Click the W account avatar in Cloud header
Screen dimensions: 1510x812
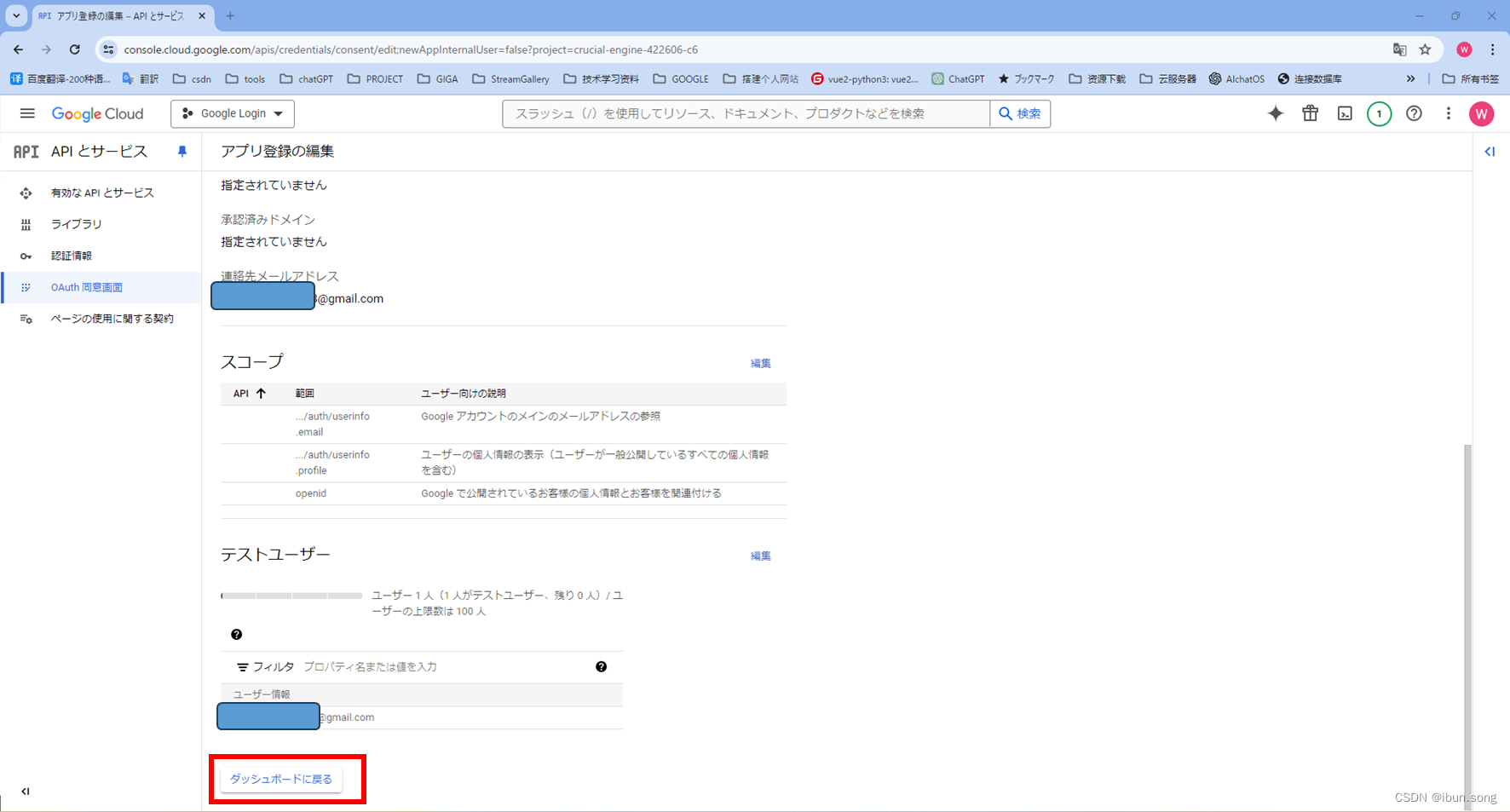point(1481,113)
